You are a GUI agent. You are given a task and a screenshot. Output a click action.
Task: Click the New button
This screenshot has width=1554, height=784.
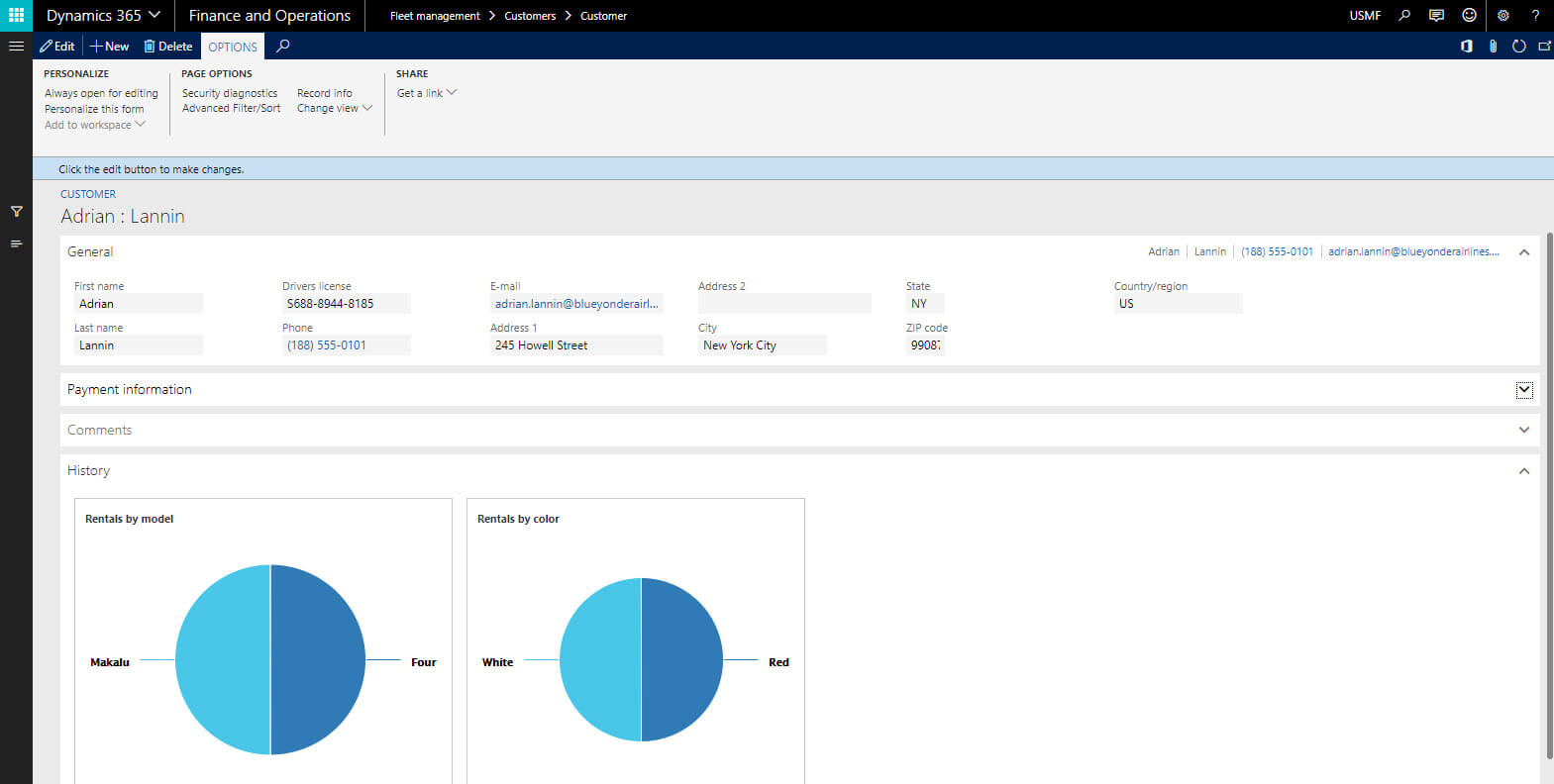tap(110, 46)
